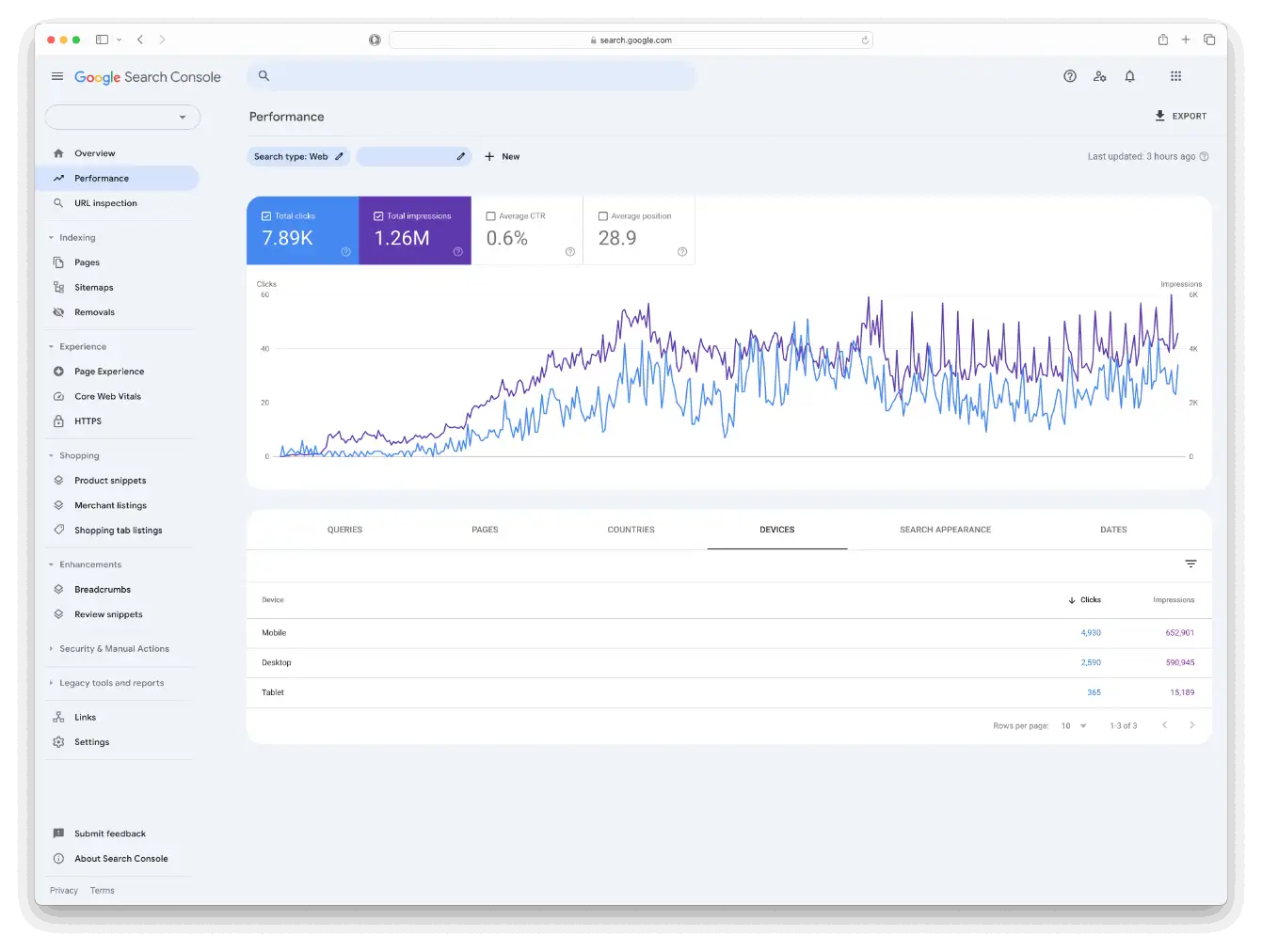
Task: Add a New filter
Action: [x=503, y=156]
